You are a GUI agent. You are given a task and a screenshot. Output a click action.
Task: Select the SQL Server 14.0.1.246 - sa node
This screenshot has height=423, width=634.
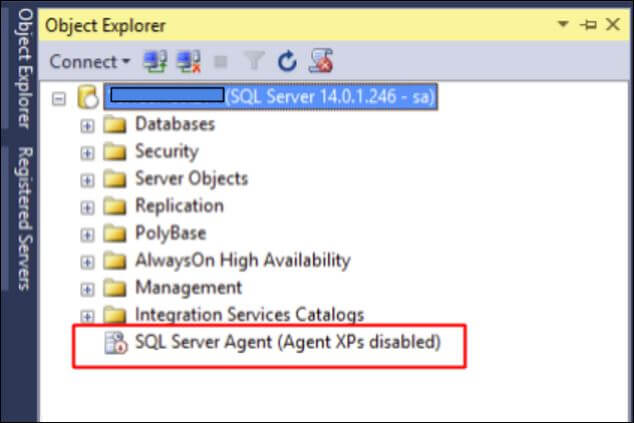[270, 97]
